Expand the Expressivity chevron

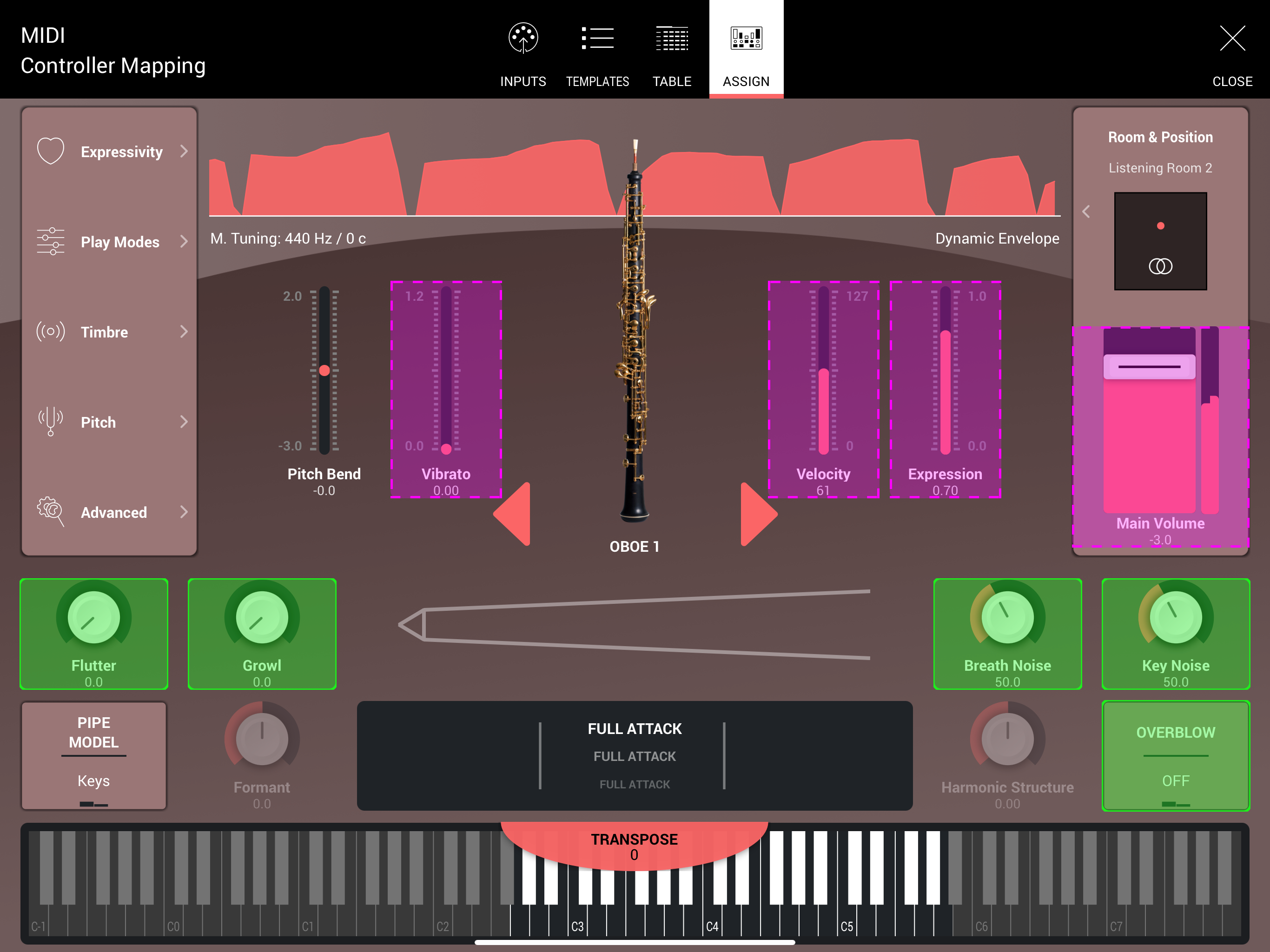184,151
